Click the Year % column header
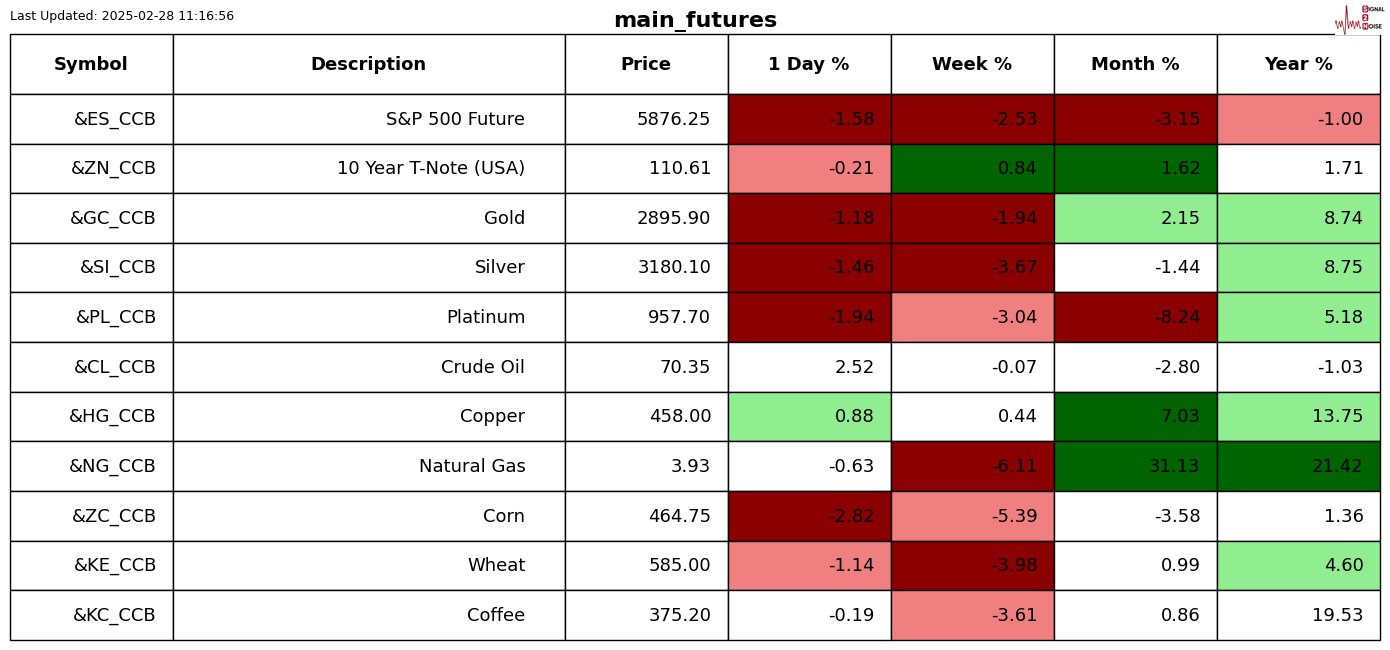Viewport: 1390px width, 650px height. click(x=1298, y=65)
